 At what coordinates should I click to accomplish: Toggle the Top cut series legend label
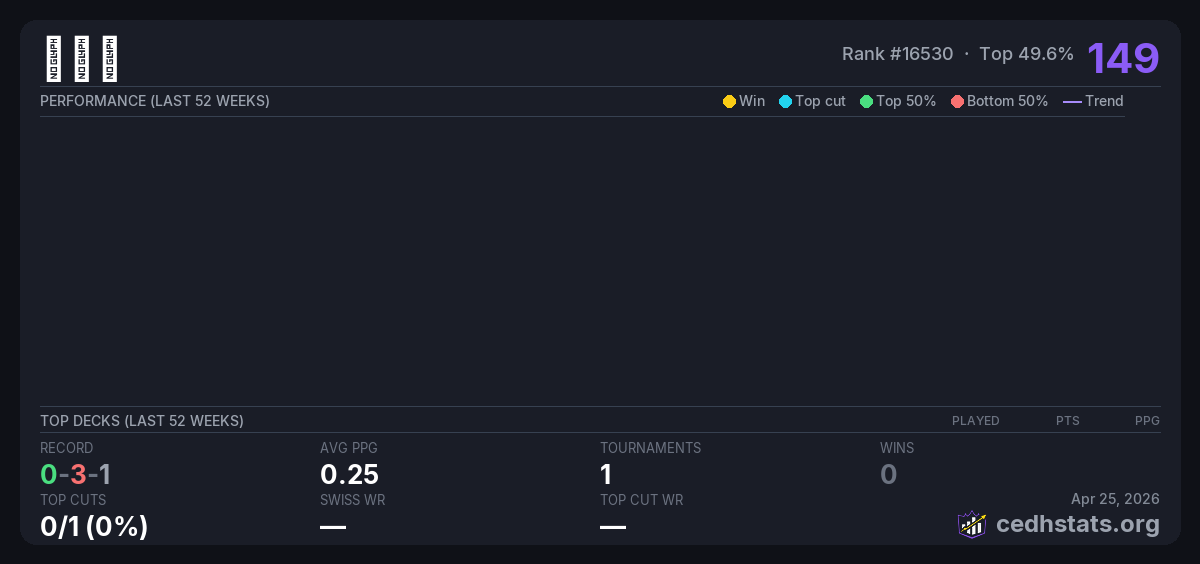pyautogui.click(x=820, y=101)
